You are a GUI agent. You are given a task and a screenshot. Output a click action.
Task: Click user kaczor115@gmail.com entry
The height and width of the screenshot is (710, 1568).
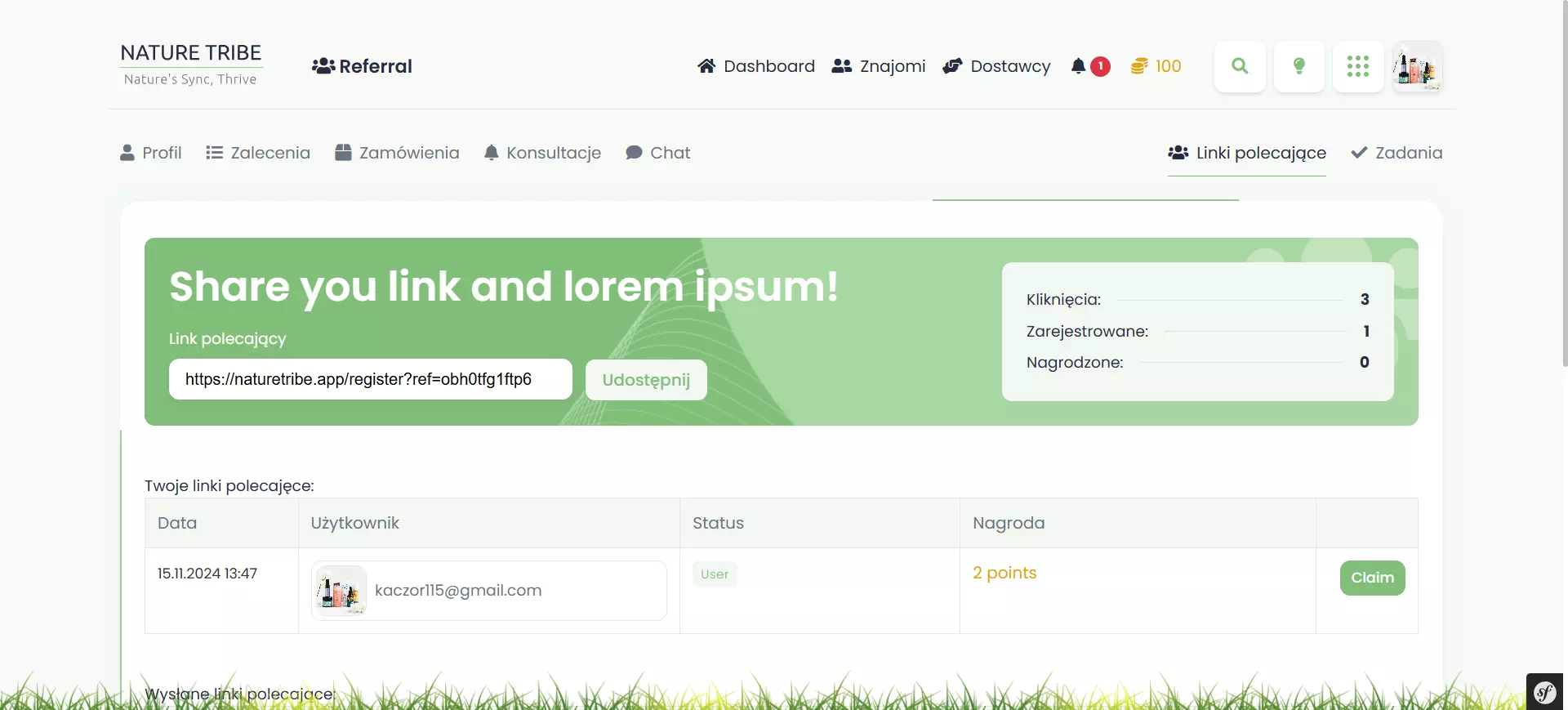coord(488,591)
